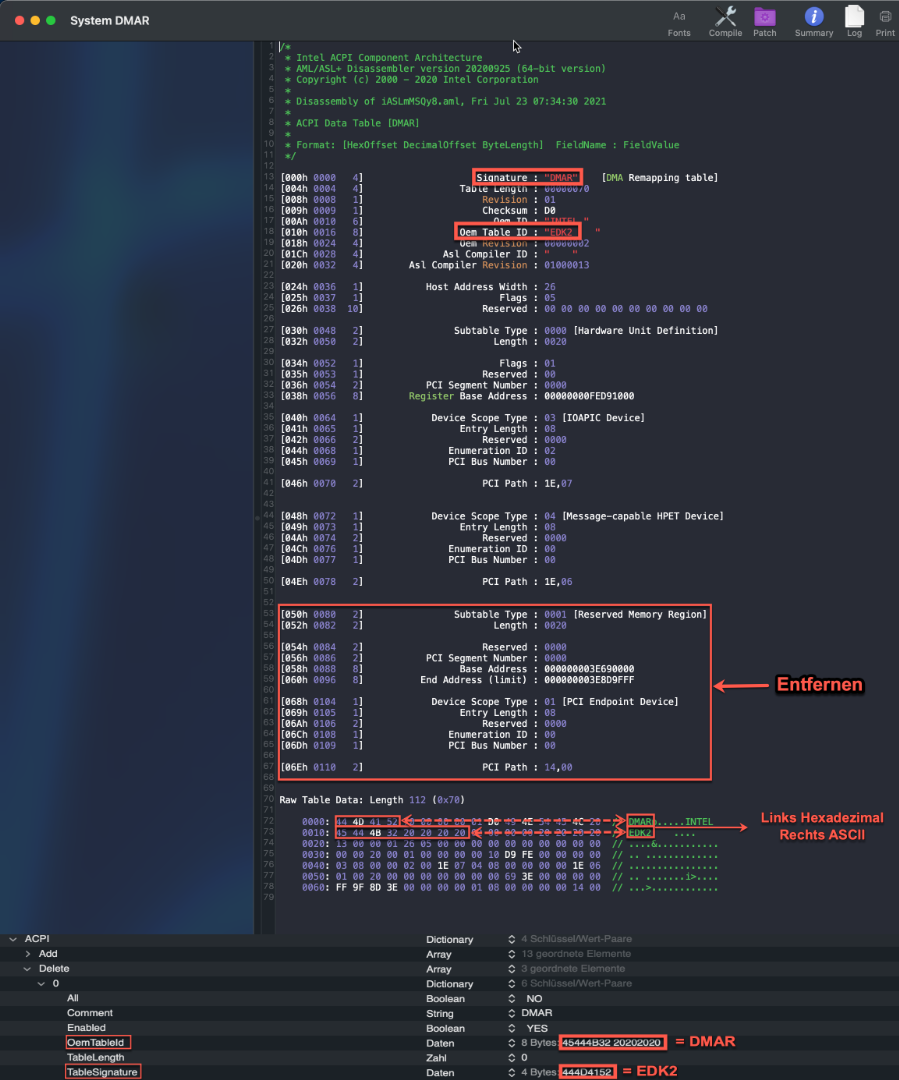Change type of the Comment String row

point(512,1013)
